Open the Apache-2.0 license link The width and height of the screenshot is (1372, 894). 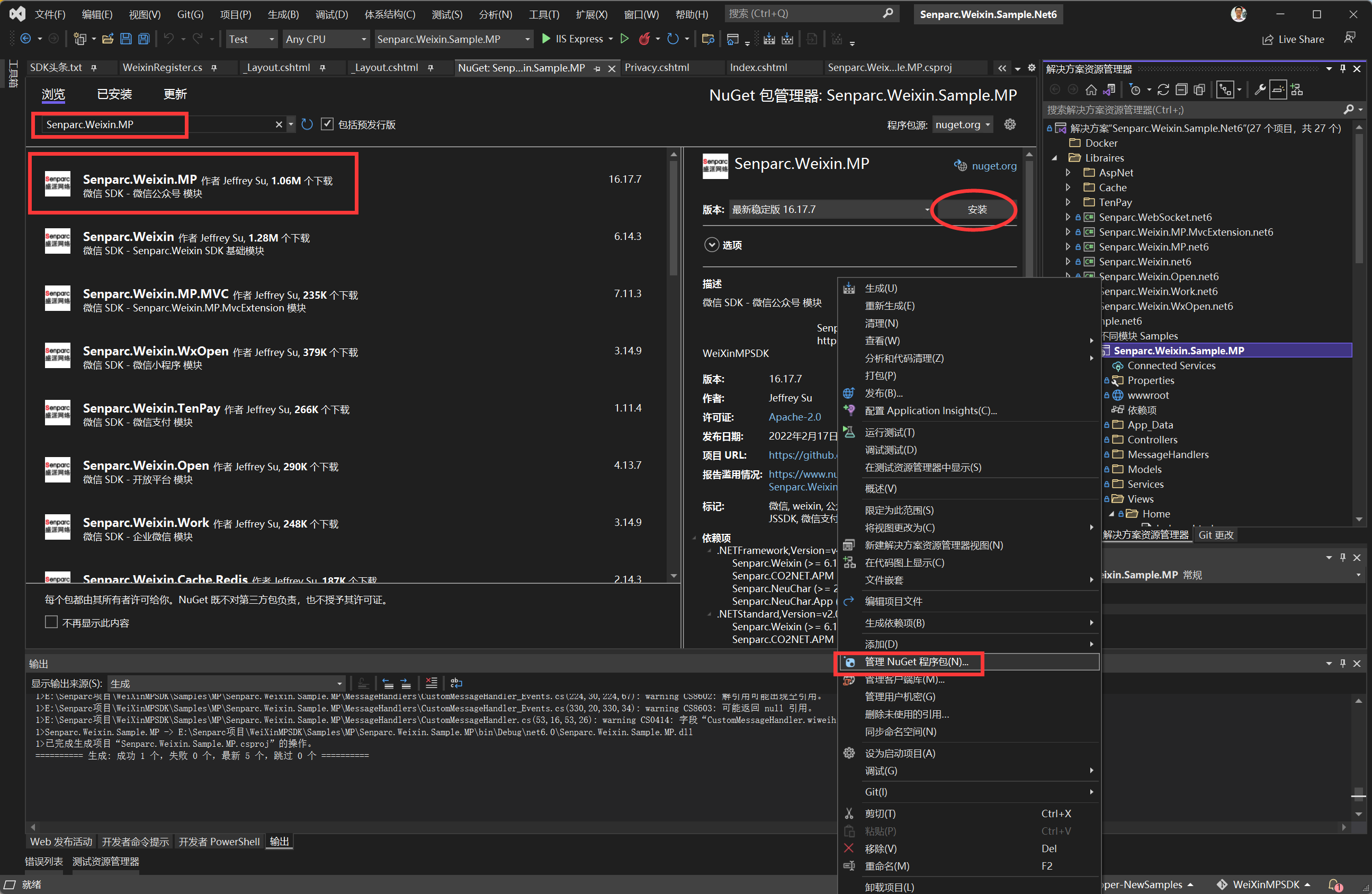tap(794, 416)
